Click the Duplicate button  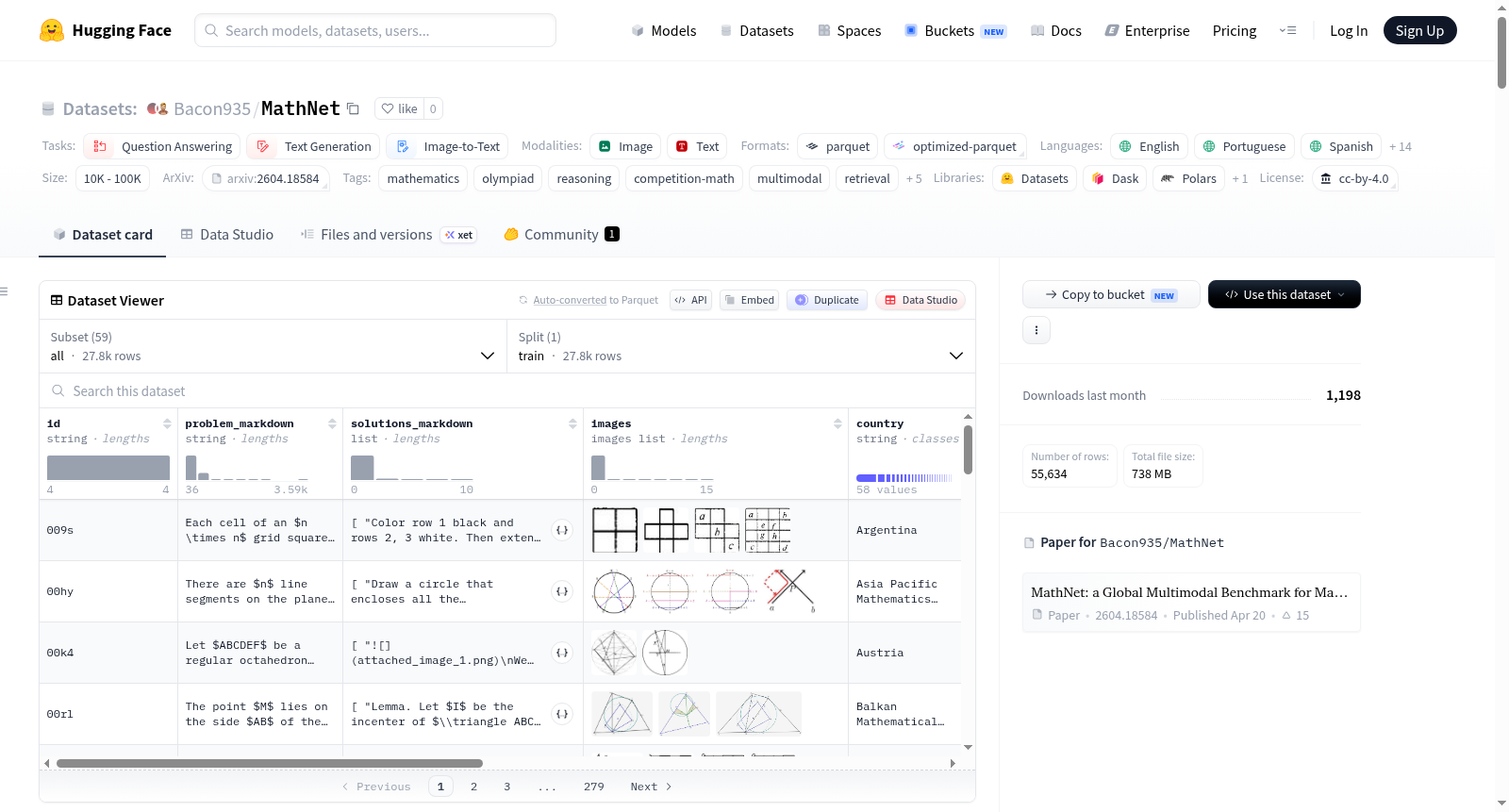point(827,300)
